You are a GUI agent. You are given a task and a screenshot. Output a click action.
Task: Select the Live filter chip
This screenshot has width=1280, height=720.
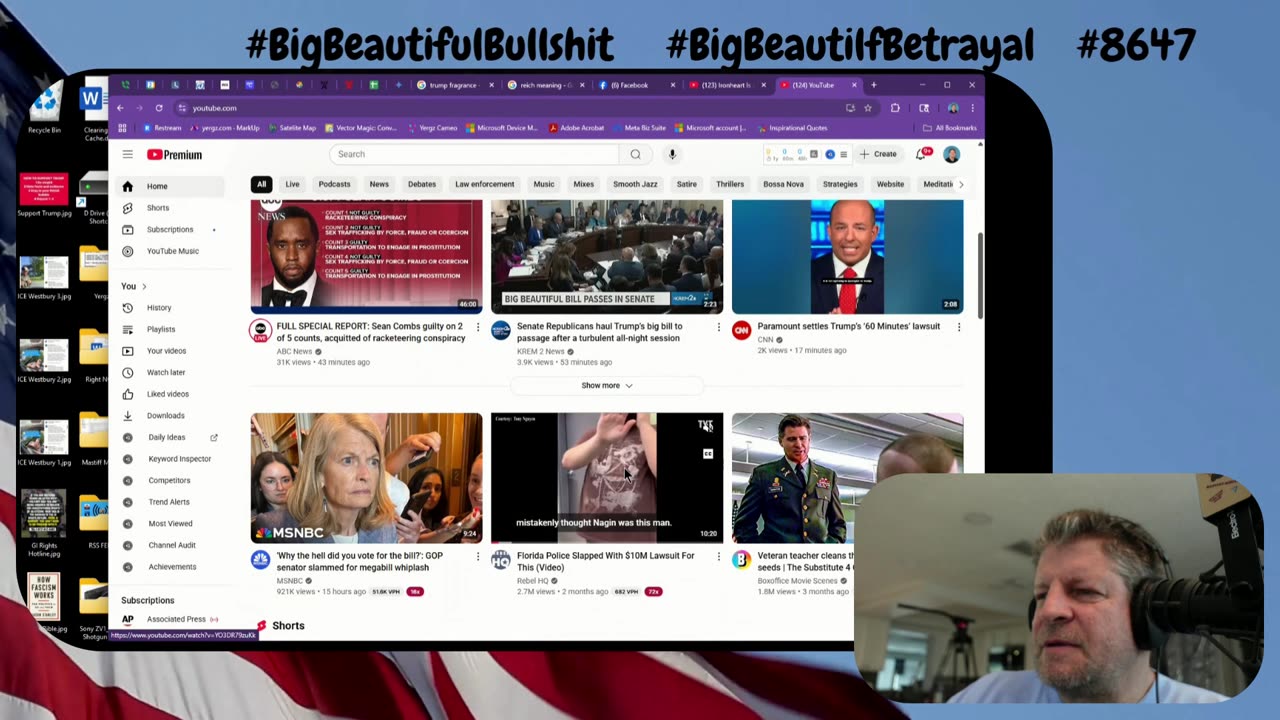point(292,184)
